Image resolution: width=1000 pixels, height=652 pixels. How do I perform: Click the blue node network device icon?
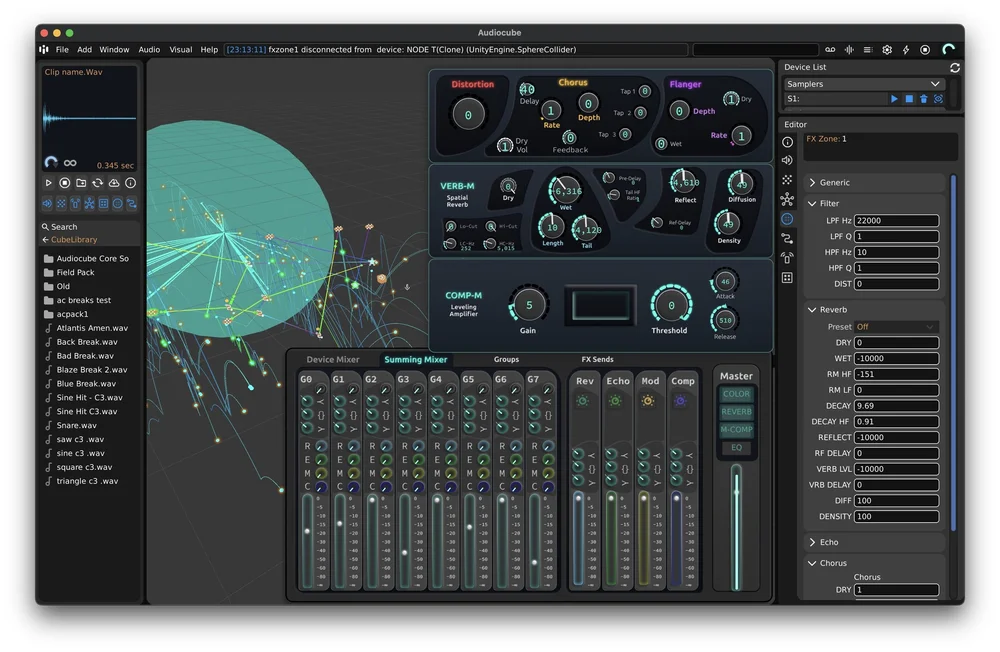click(x=89, y=204)
